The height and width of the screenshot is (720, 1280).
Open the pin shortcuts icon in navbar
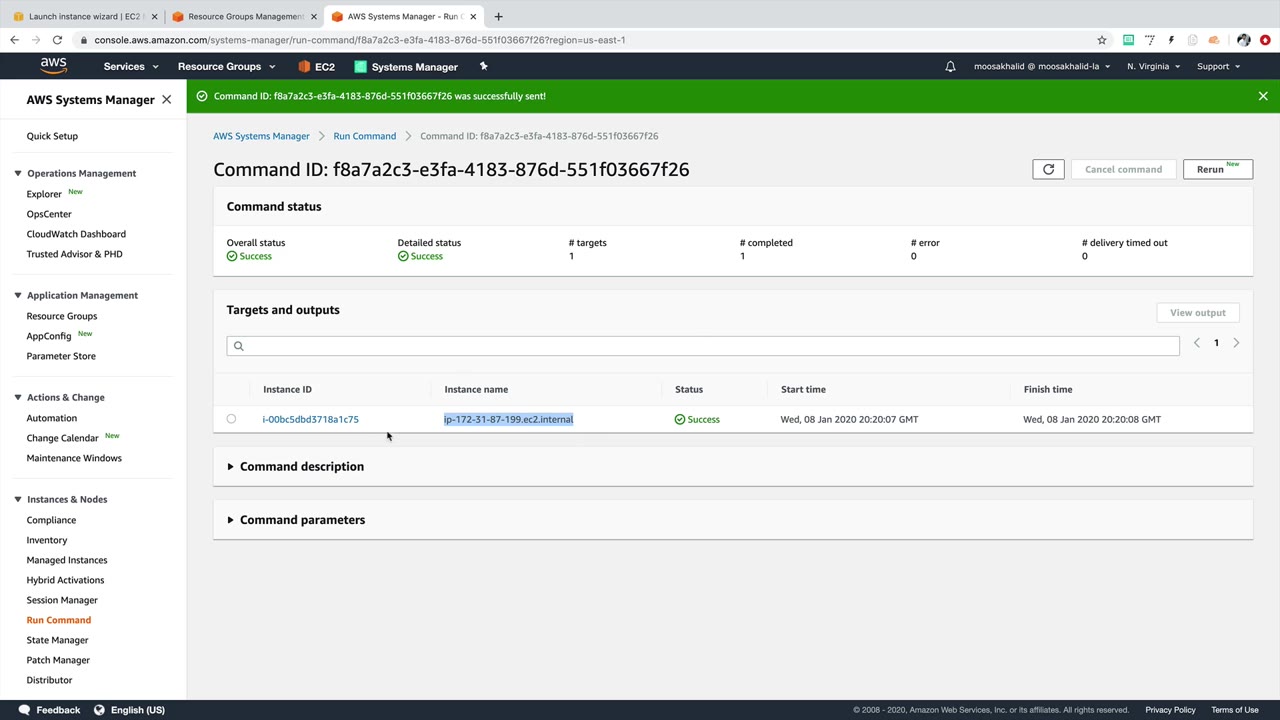(x=483, y=66)
